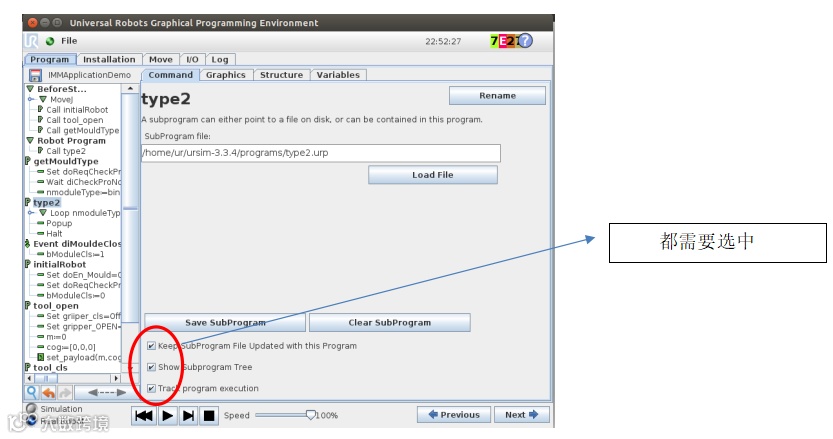Image resolution: width=833 pixels, height=439 pixels.
Task: Select the bModuleCls≔1 node
Action: pos(75,254)
